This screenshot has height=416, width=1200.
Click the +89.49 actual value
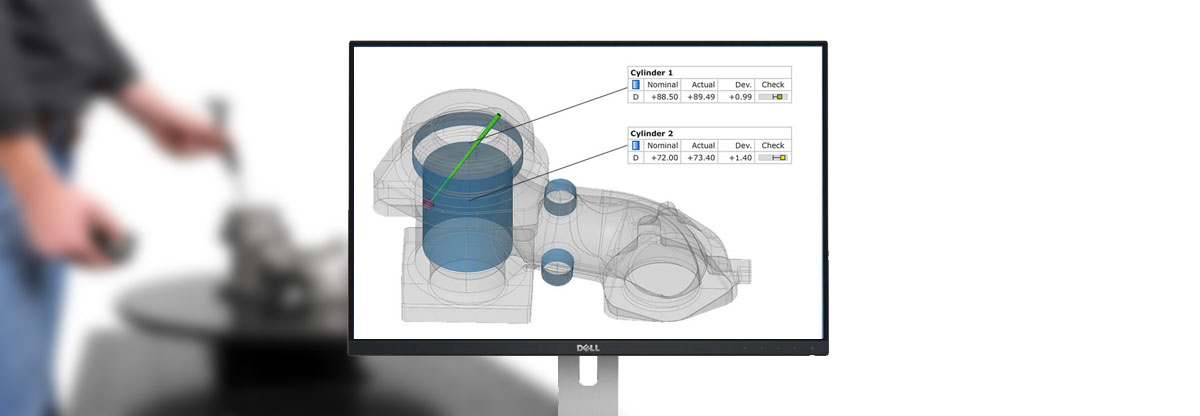coord(703,97)
